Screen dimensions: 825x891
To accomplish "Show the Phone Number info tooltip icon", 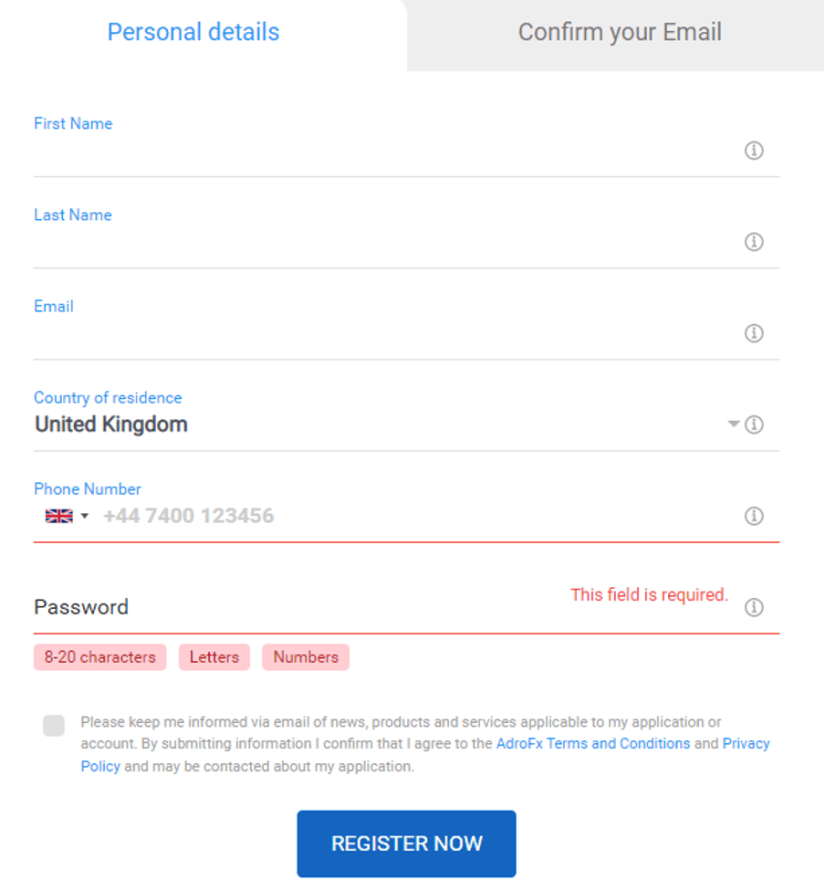I will (753, 516).
